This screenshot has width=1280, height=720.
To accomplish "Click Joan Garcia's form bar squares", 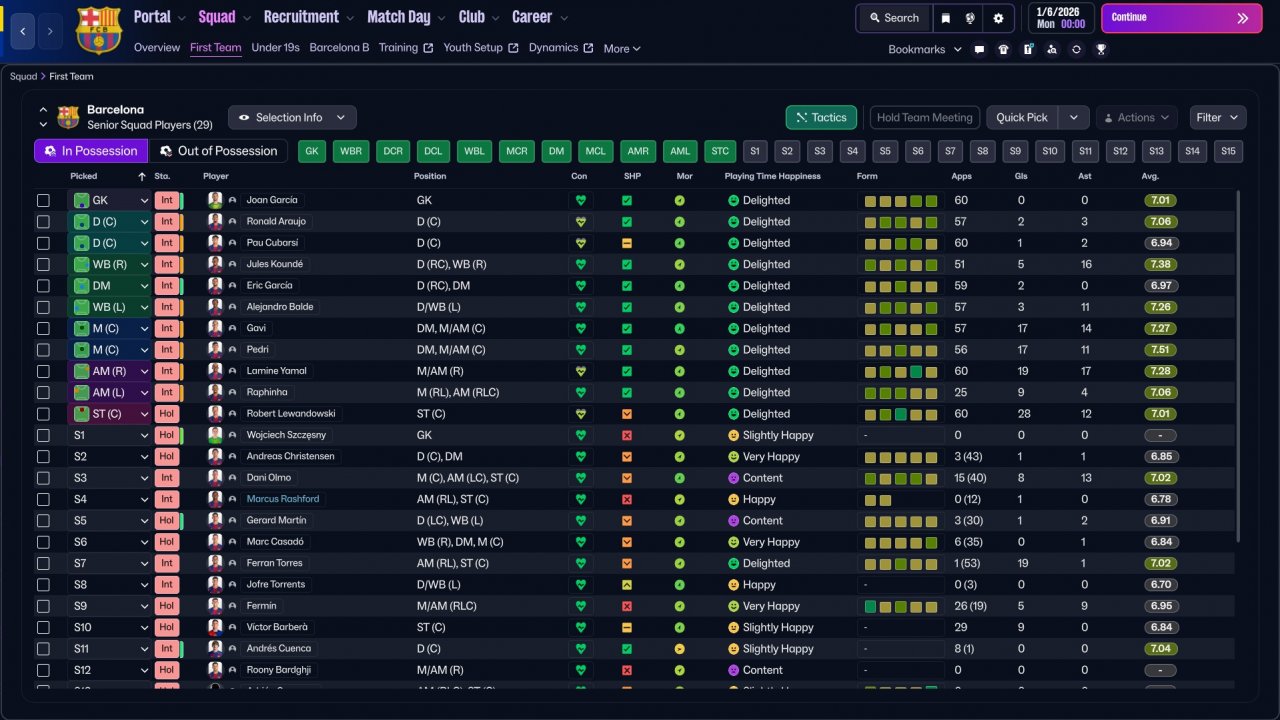I will click(901, 200).
